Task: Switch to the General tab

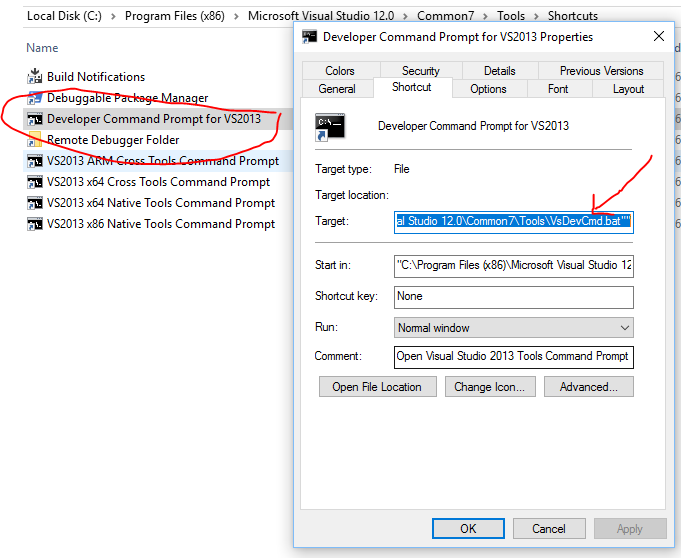Action: tap(337, 89)
